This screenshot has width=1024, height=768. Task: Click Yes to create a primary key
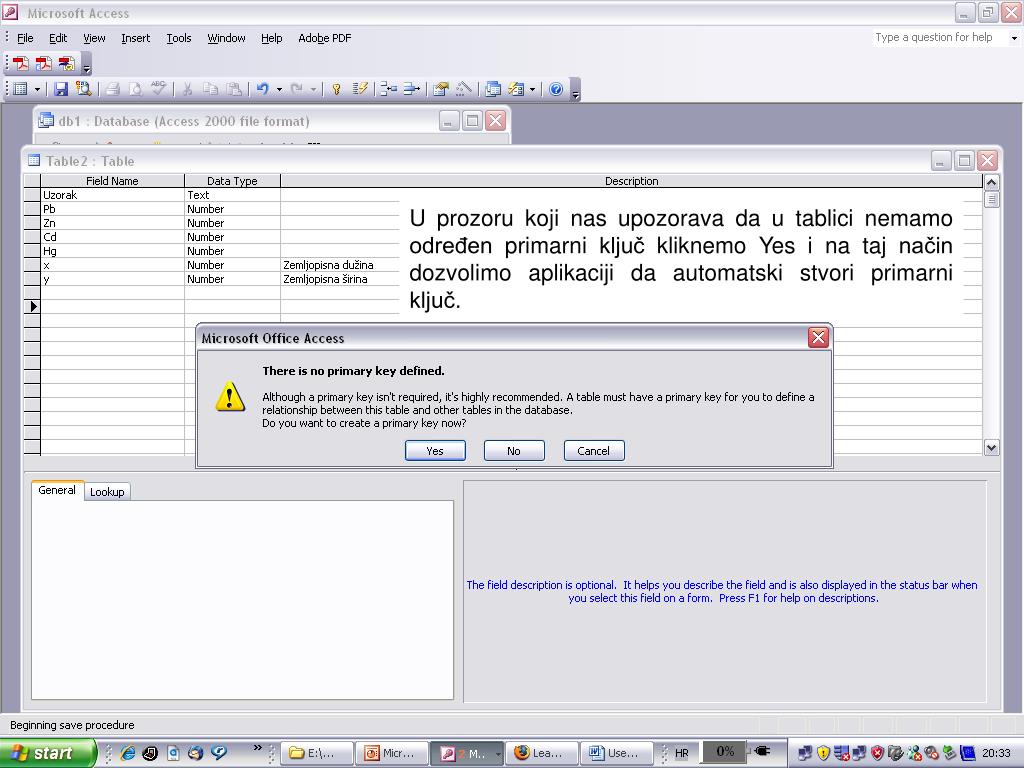pyautogui.click(x=435, y=451)
